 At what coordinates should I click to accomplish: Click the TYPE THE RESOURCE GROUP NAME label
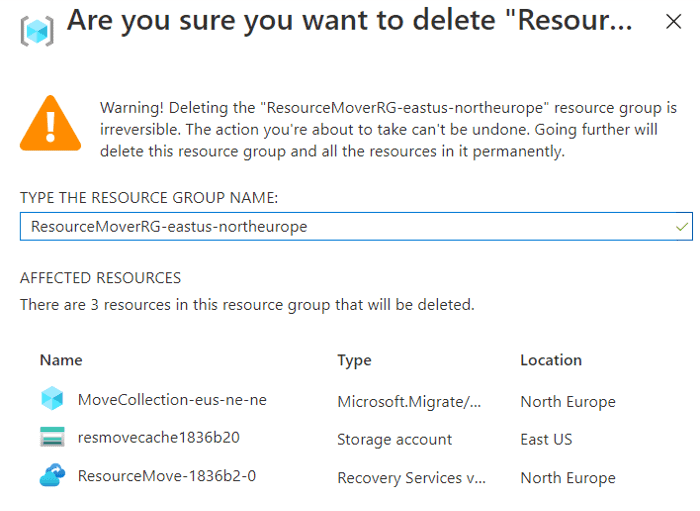[149, 197]
